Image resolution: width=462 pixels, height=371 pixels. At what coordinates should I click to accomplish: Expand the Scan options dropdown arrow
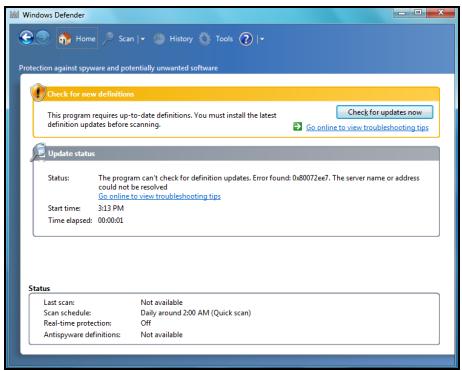pyautogui.click(x=143, y=39)
